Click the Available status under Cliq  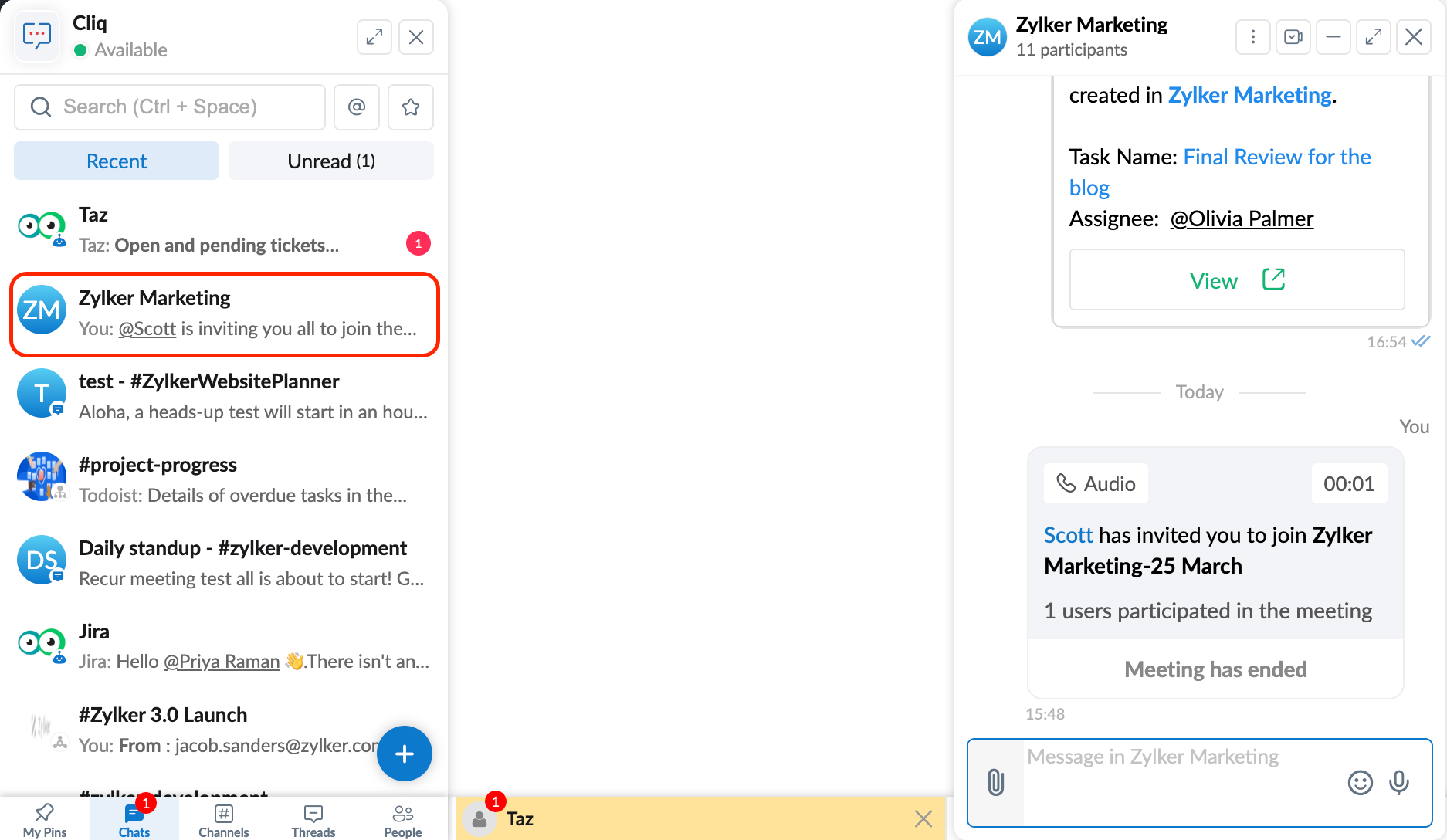[x=120, y=50]
